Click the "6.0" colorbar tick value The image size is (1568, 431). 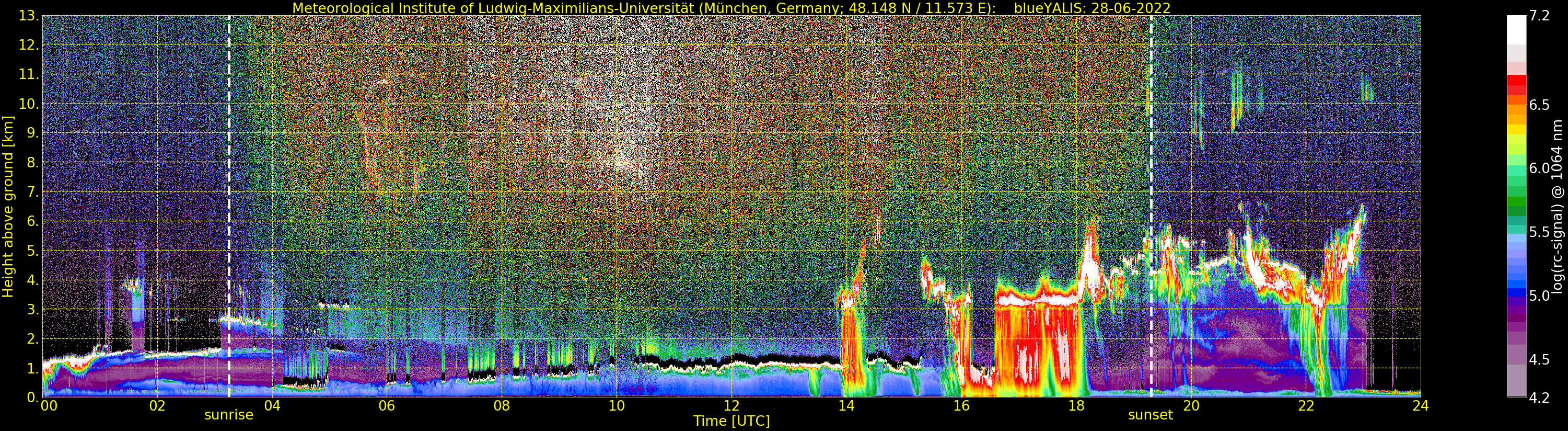coord(1539,168)
